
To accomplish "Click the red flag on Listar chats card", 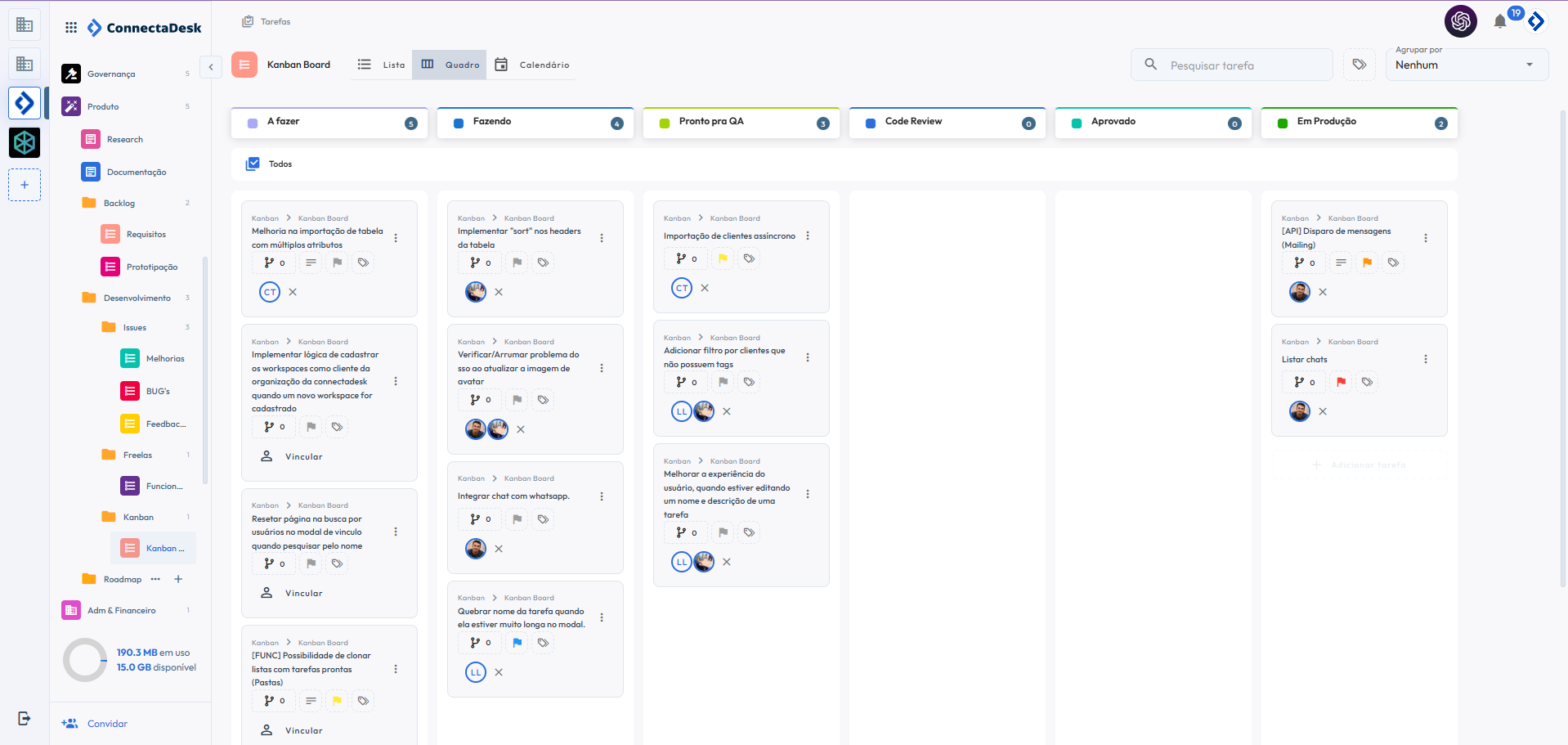I will (1341, 382).
